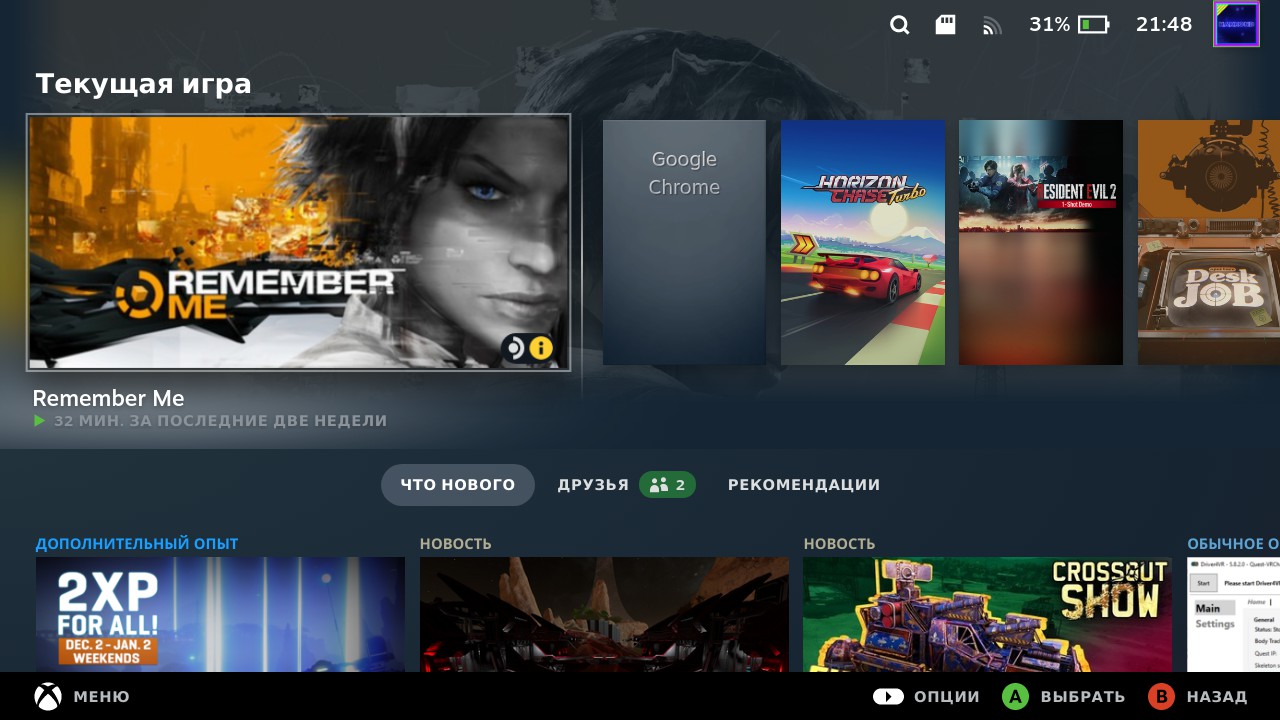1280x720 pixels.
Task: Click the ОПЦИИ label in the footer
Action: pyautogui.click(x=947, y=697)
